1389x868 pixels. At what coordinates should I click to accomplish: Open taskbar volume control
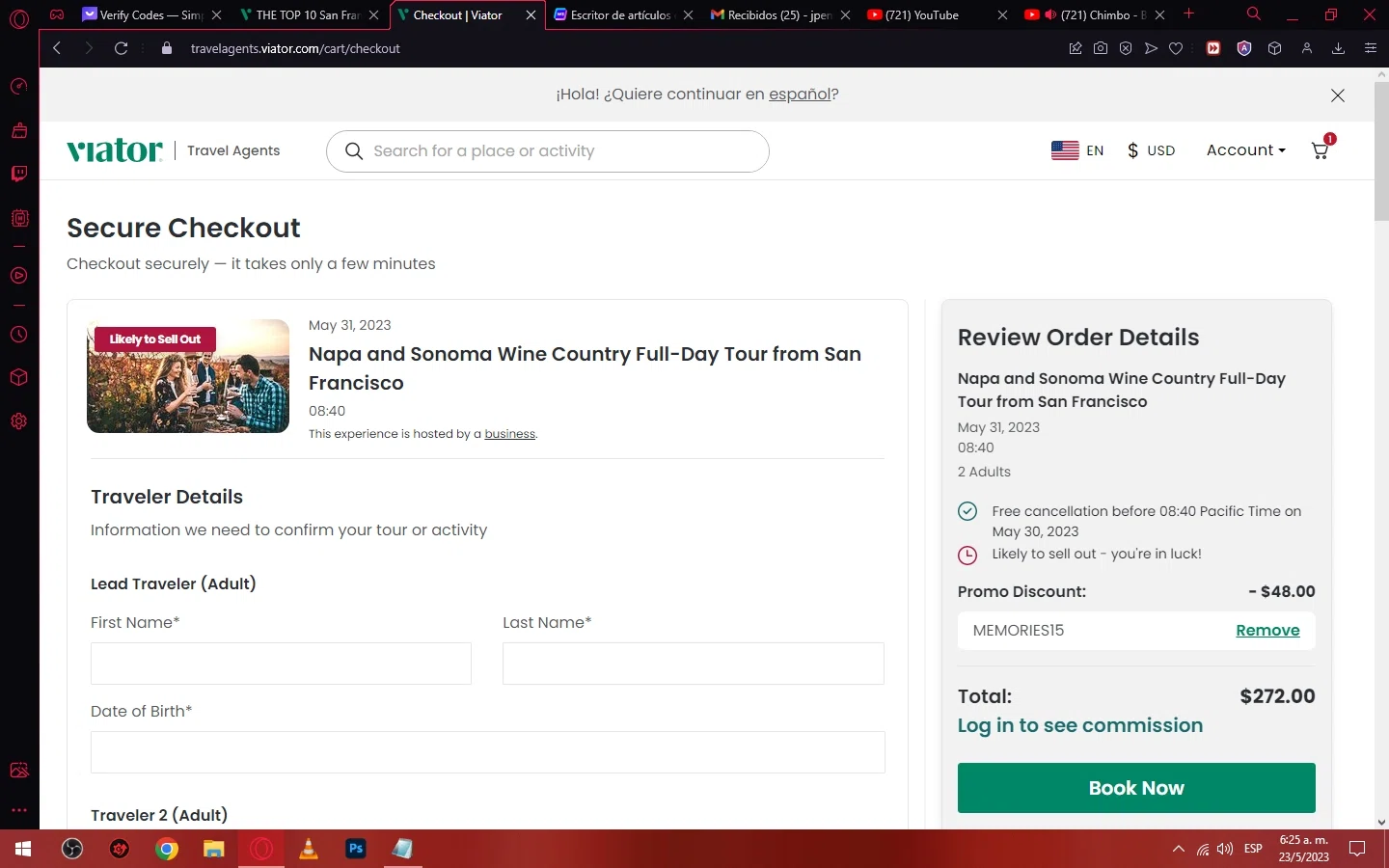pyautogui.click(x=1225, y=849)
